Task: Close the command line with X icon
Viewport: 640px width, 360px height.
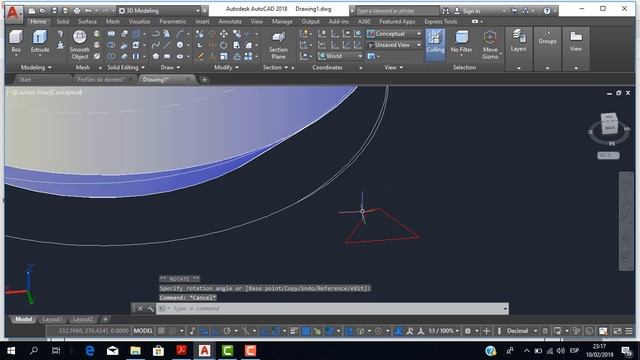Action: coord(140,309)
